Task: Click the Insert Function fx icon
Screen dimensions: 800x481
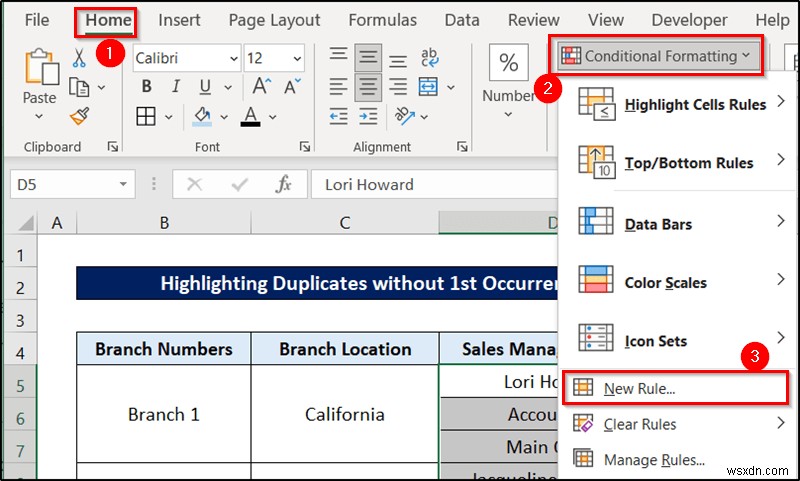Action: 283,184
